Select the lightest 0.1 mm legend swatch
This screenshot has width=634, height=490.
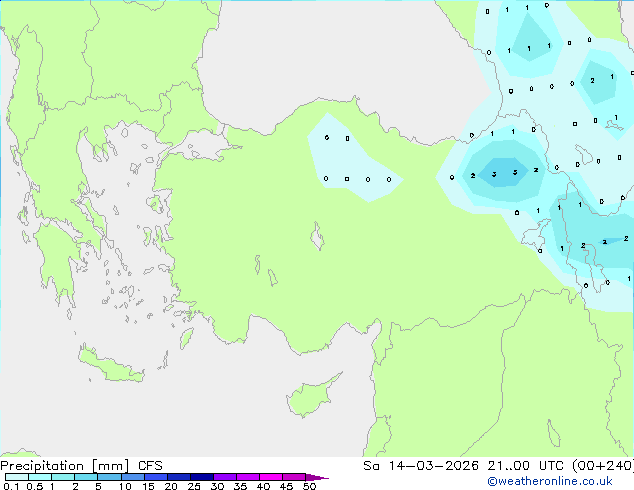pyautogui.click(x=17, y=477)
